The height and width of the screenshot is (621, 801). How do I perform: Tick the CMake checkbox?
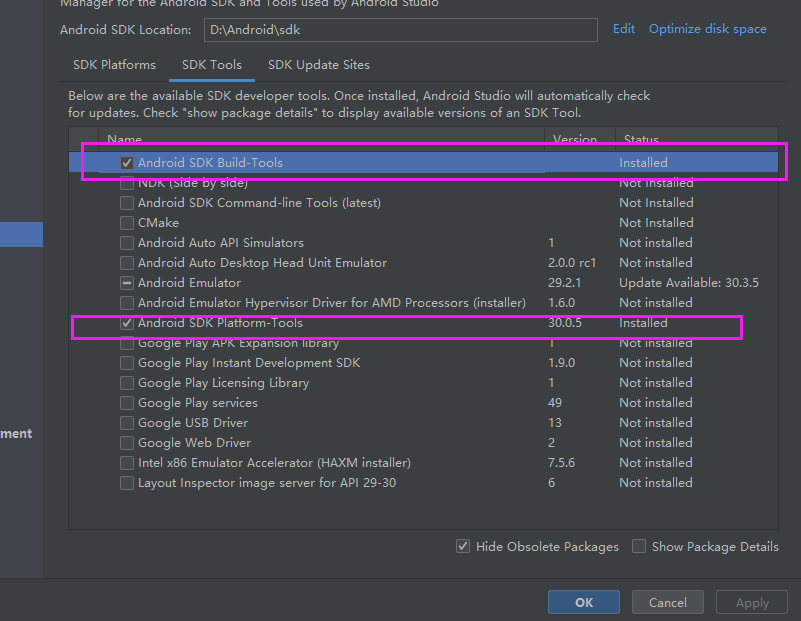point(127,223)
